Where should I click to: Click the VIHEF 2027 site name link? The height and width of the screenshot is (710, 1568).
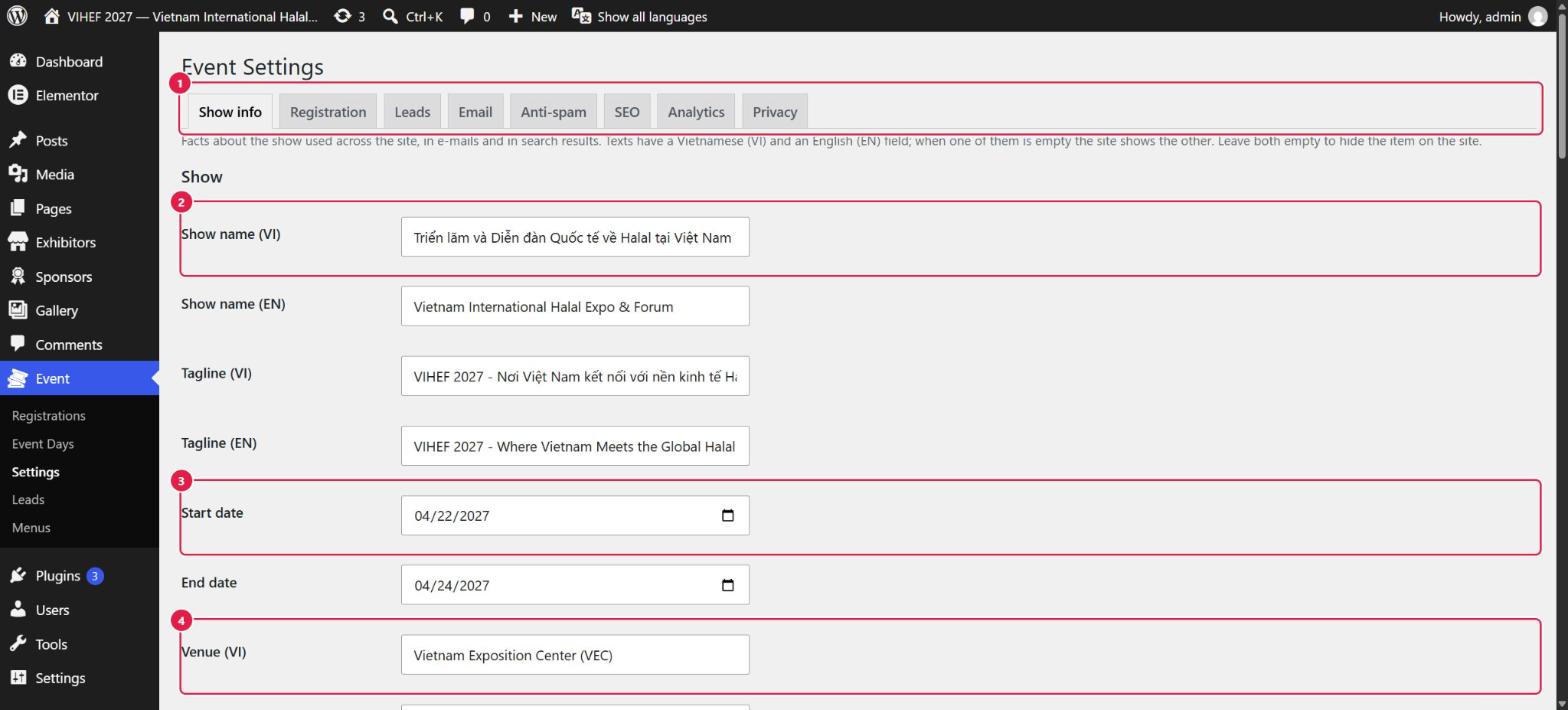tap(192, 16)
